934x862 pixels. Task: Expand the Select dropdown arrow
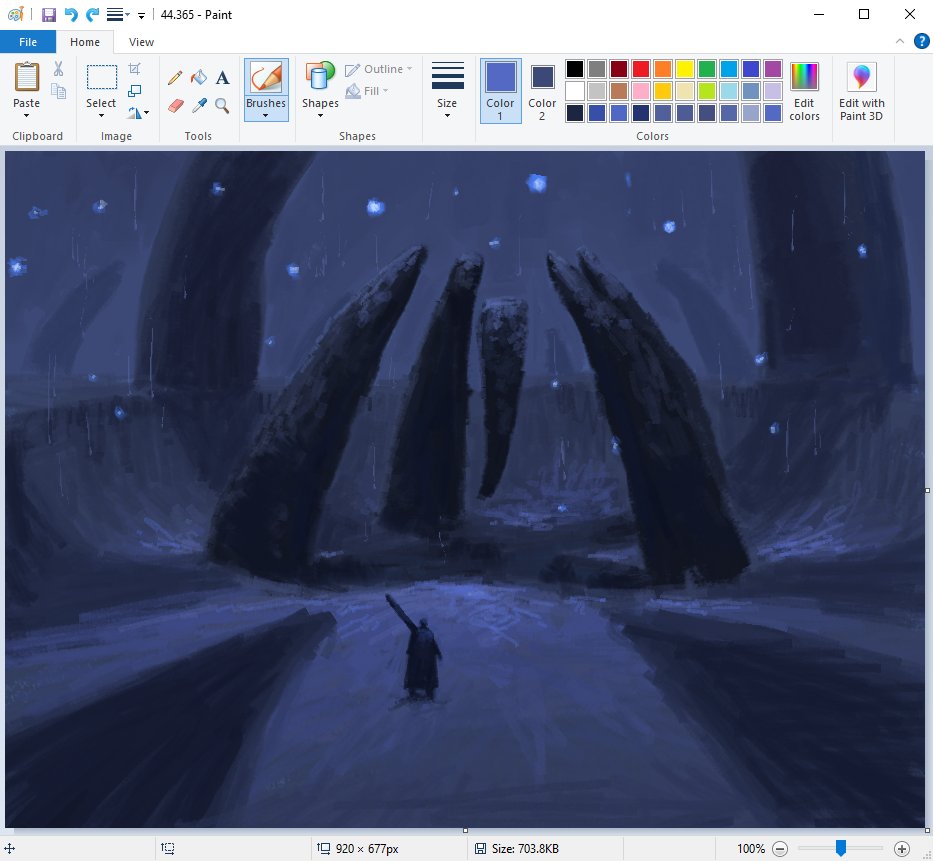(101, 116)
